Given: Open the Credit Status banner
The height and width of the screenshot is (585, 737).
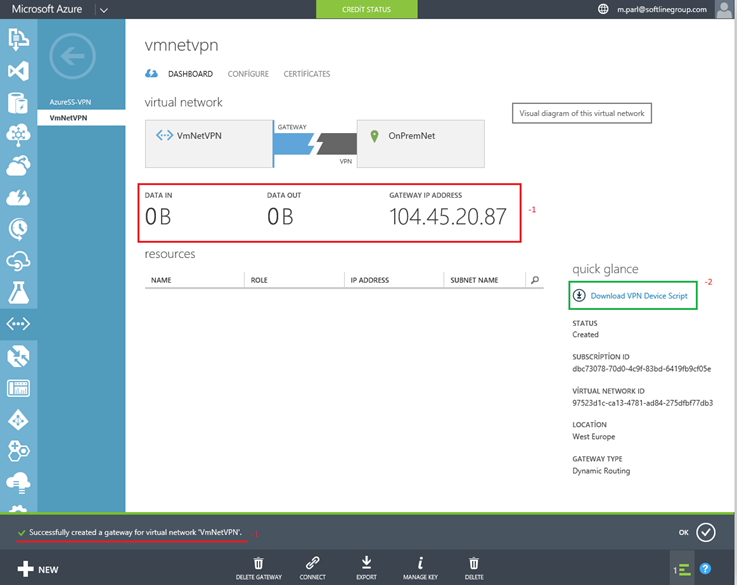Looking at the screenshot, I should [367, 9].
